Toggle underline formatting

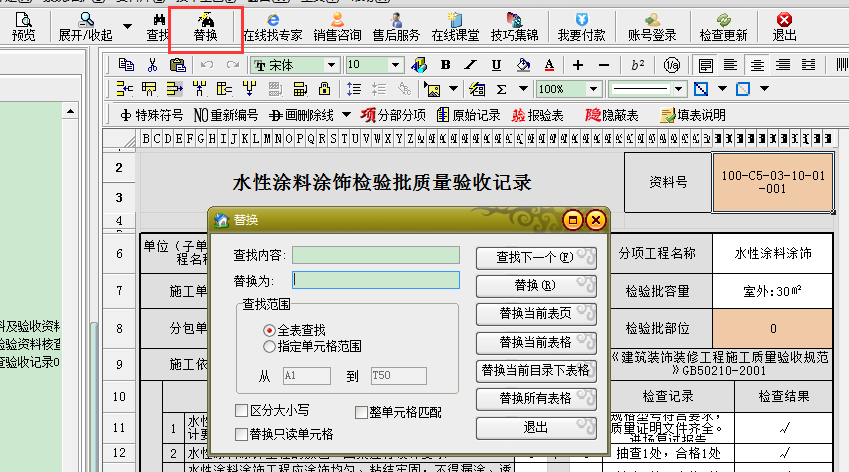[x=496, y=65]
